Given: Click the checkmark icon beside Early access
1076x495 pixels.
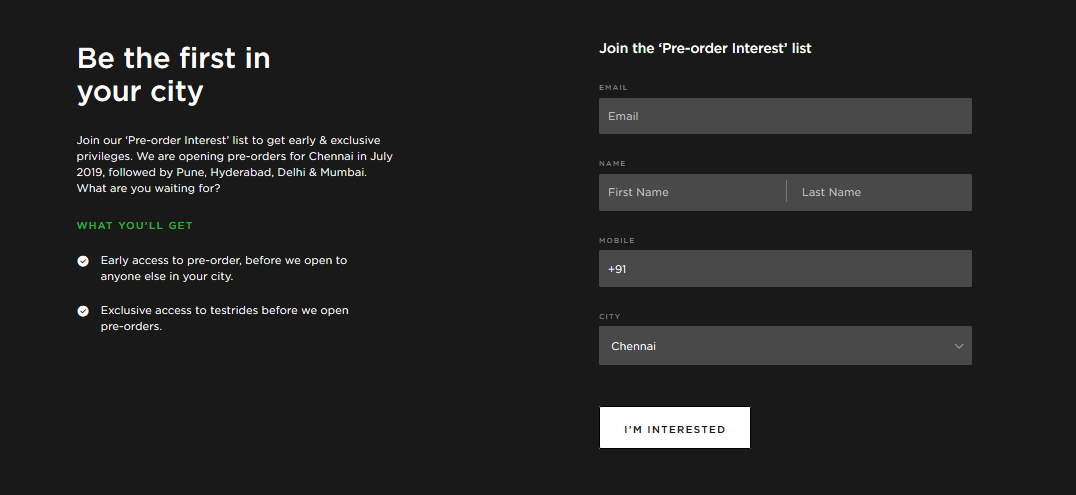Looking at the screenshot, I should [x=83, y=261].
